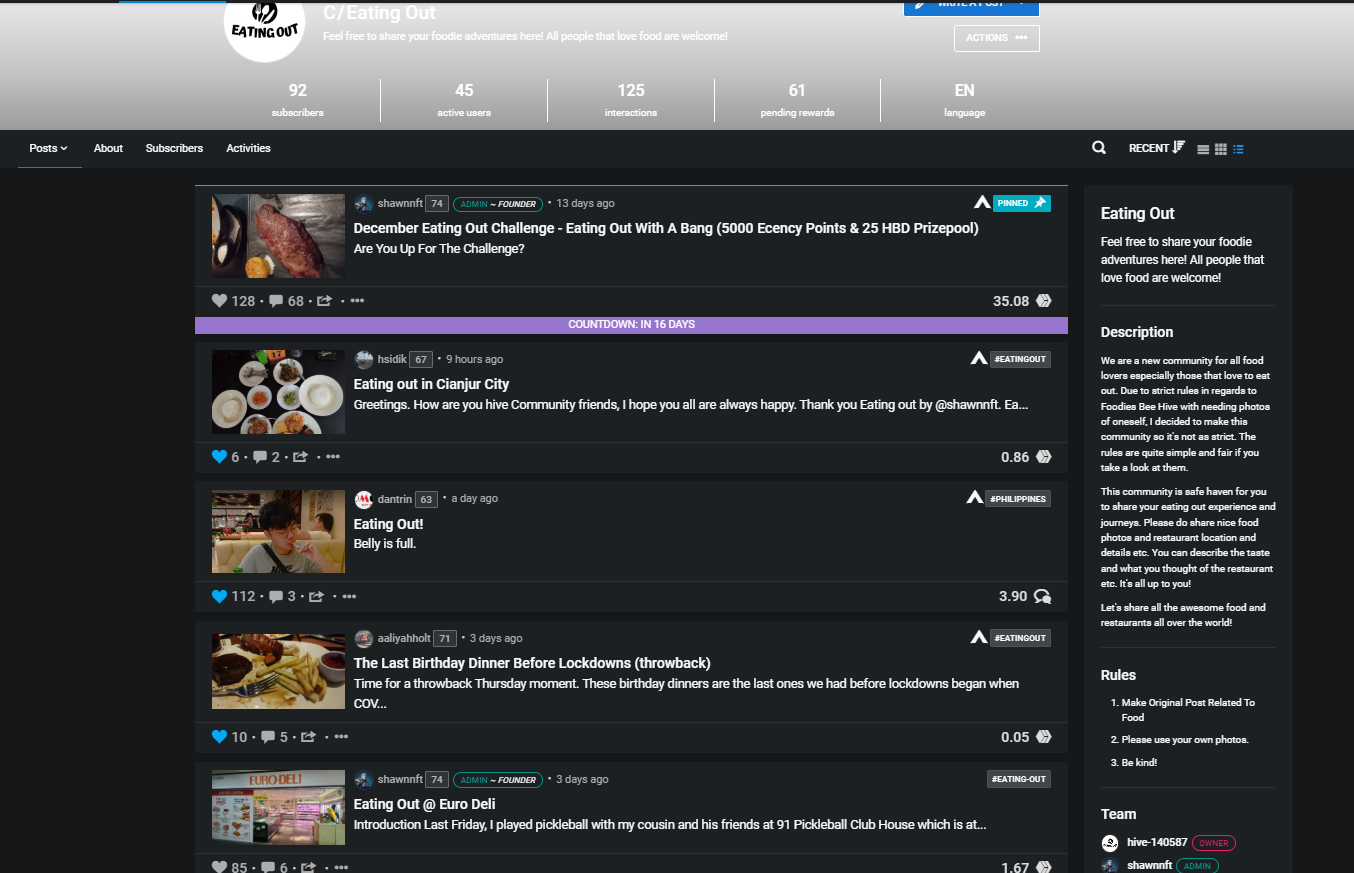Open the post titled Eating out in Cianjur City
Screen dimensions: 1354x873
pyautogui.click(x=431, y=384)
